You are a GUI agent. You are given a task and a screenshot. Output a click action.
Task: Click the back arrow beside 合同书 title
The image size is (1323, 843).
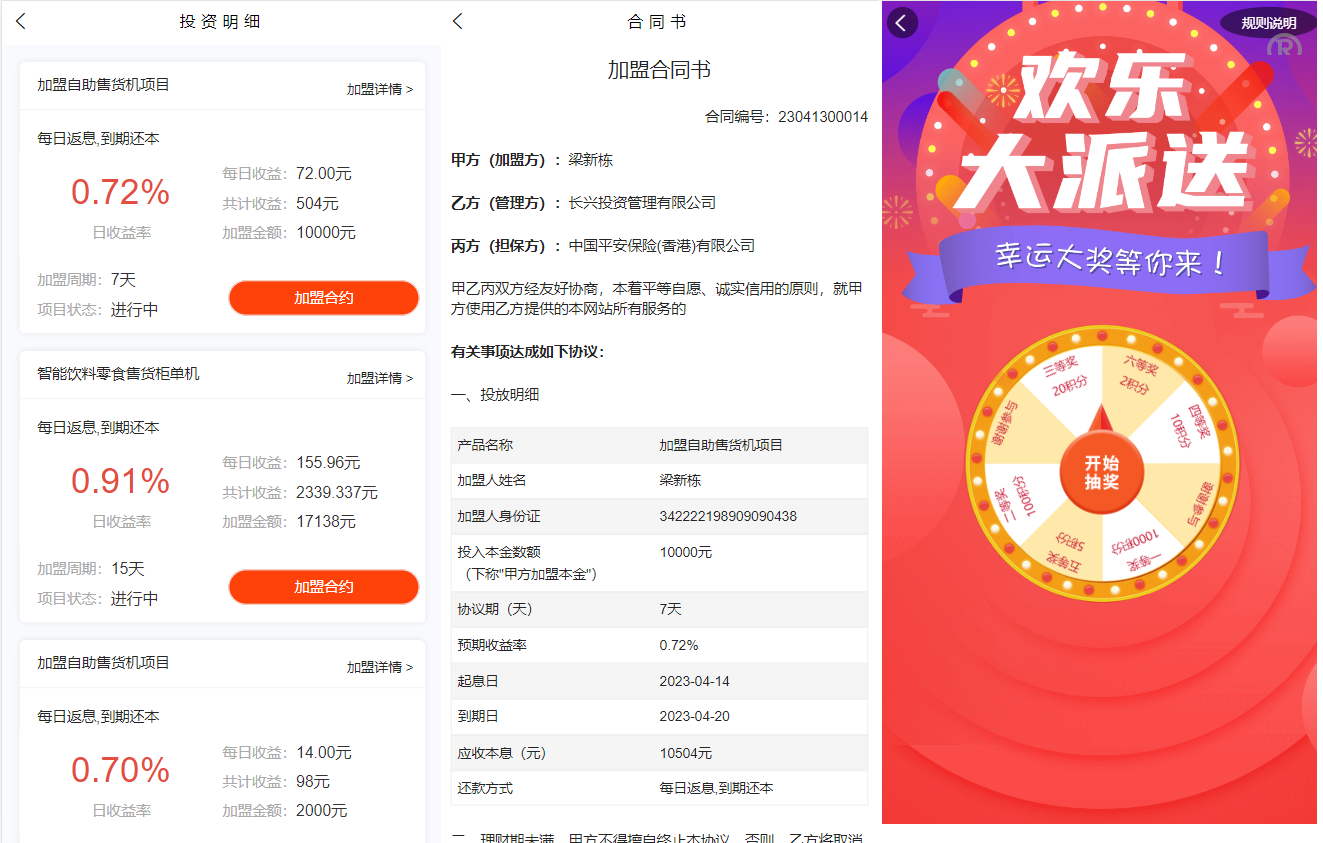click(458, 21)
